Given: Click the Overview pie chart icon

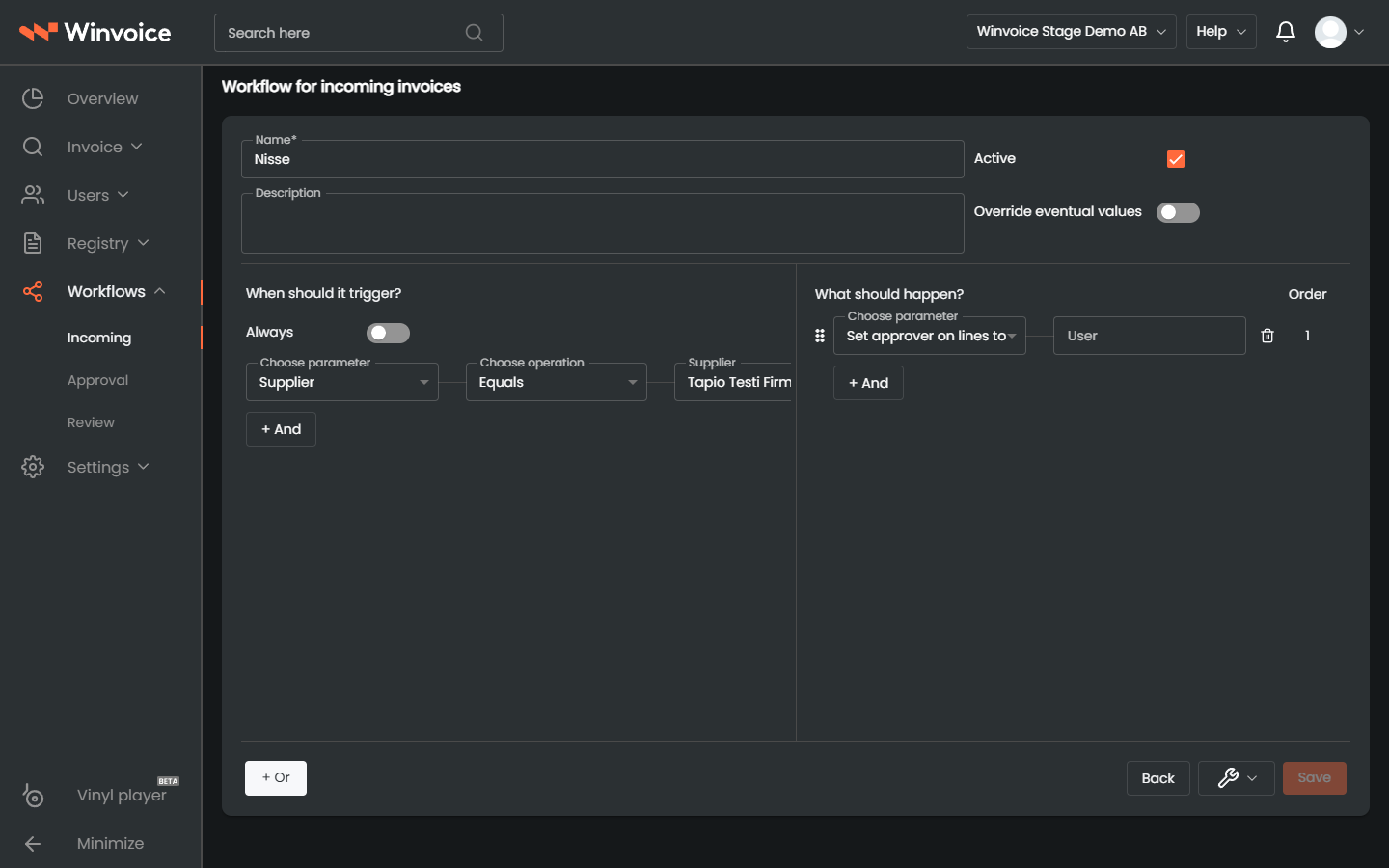Looking at the screenshot, I should pyautogui.click(x=33, y=98).
